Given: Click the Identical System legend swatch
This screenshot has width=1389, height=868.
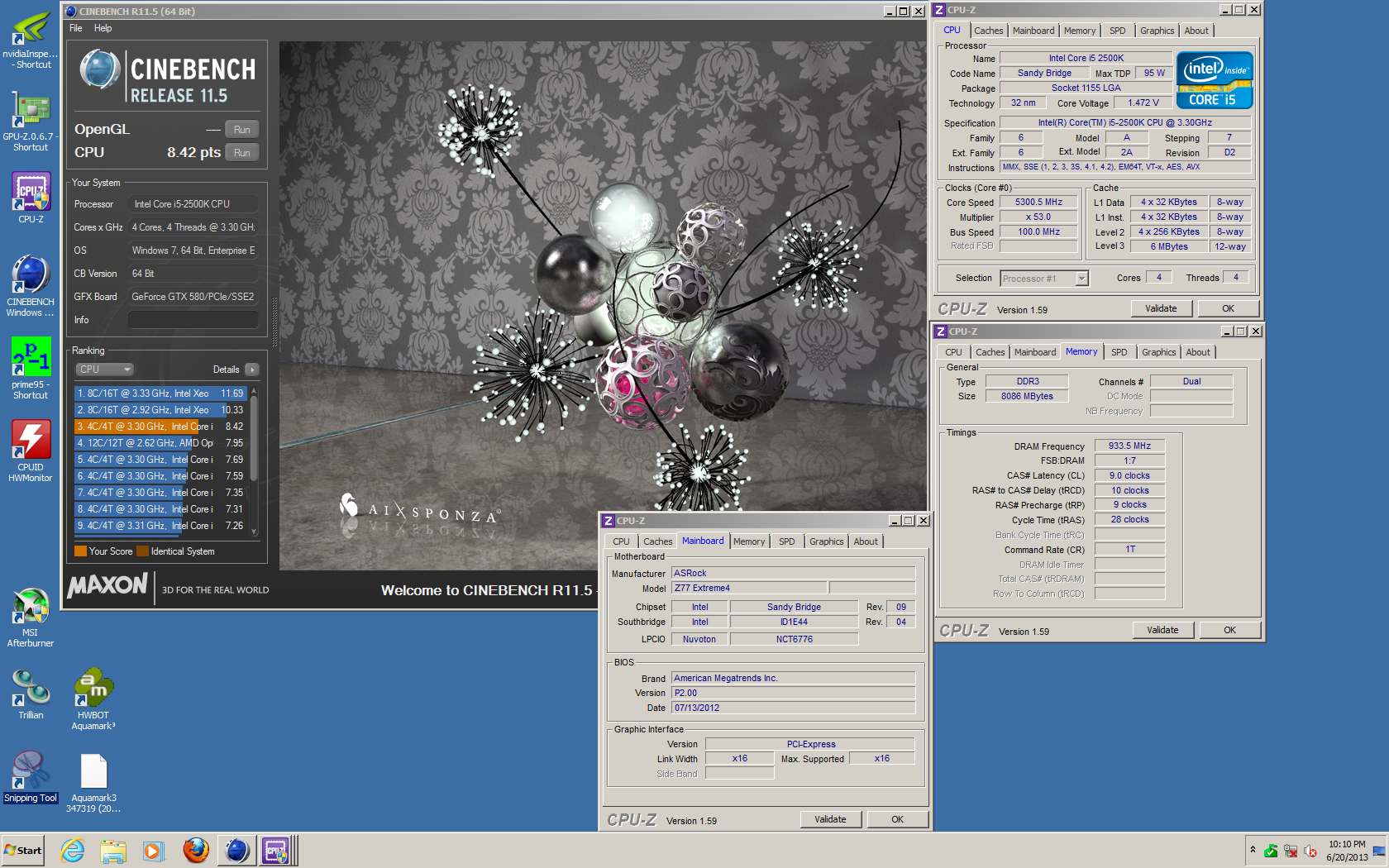Looking at the screenshot, I should [x=142, y=551].
